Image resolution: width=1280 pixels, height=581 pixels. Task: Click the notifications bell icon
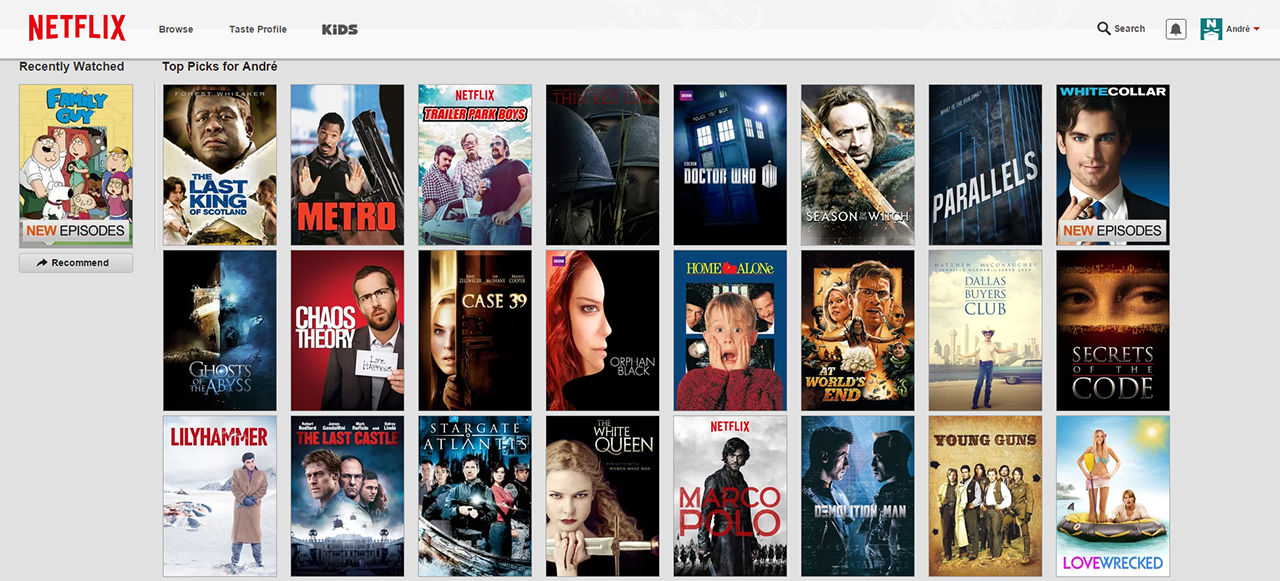point(1174,28)
